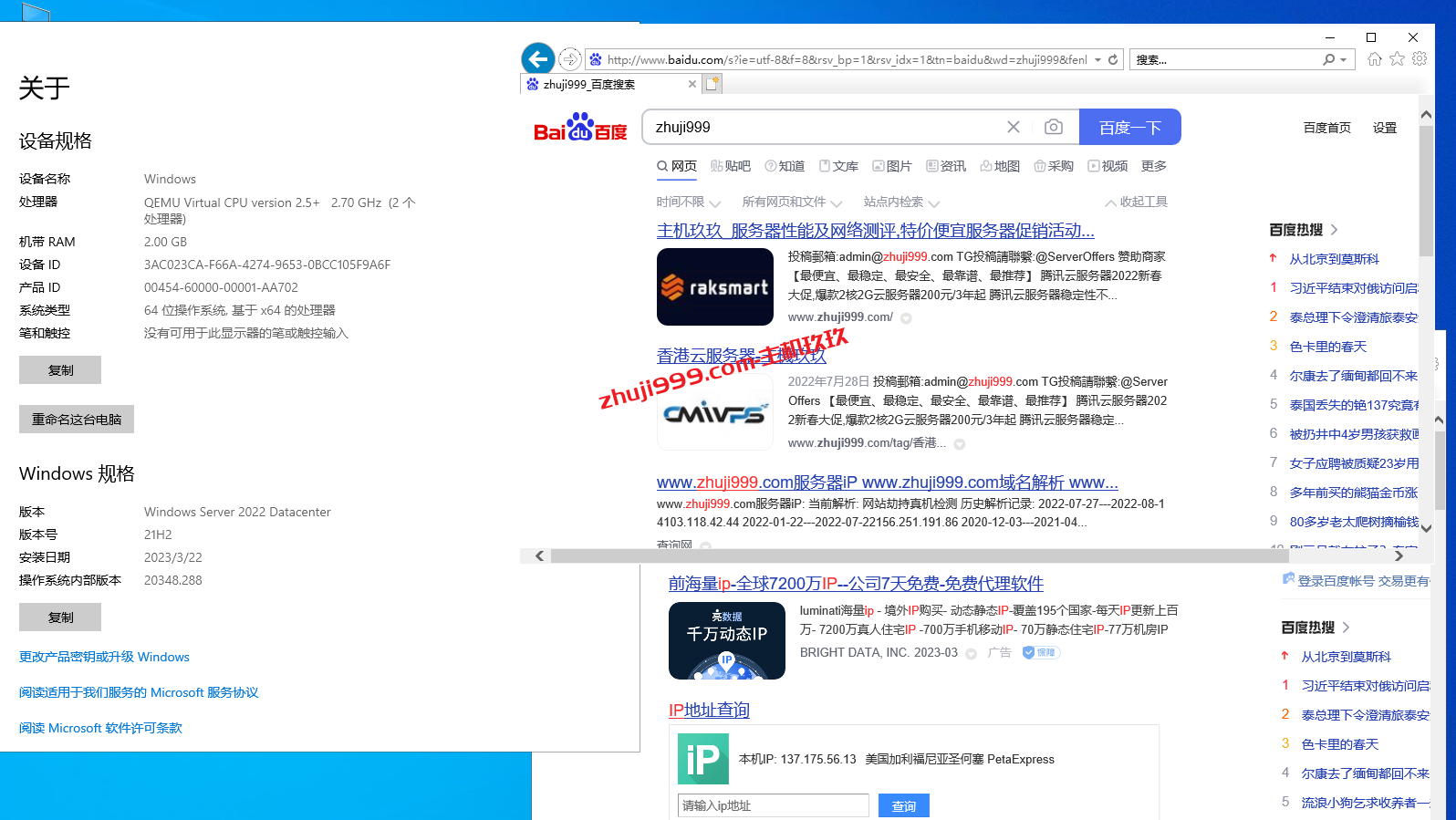Click the horizontal scrollbar right arrow

coord(1399,555)
